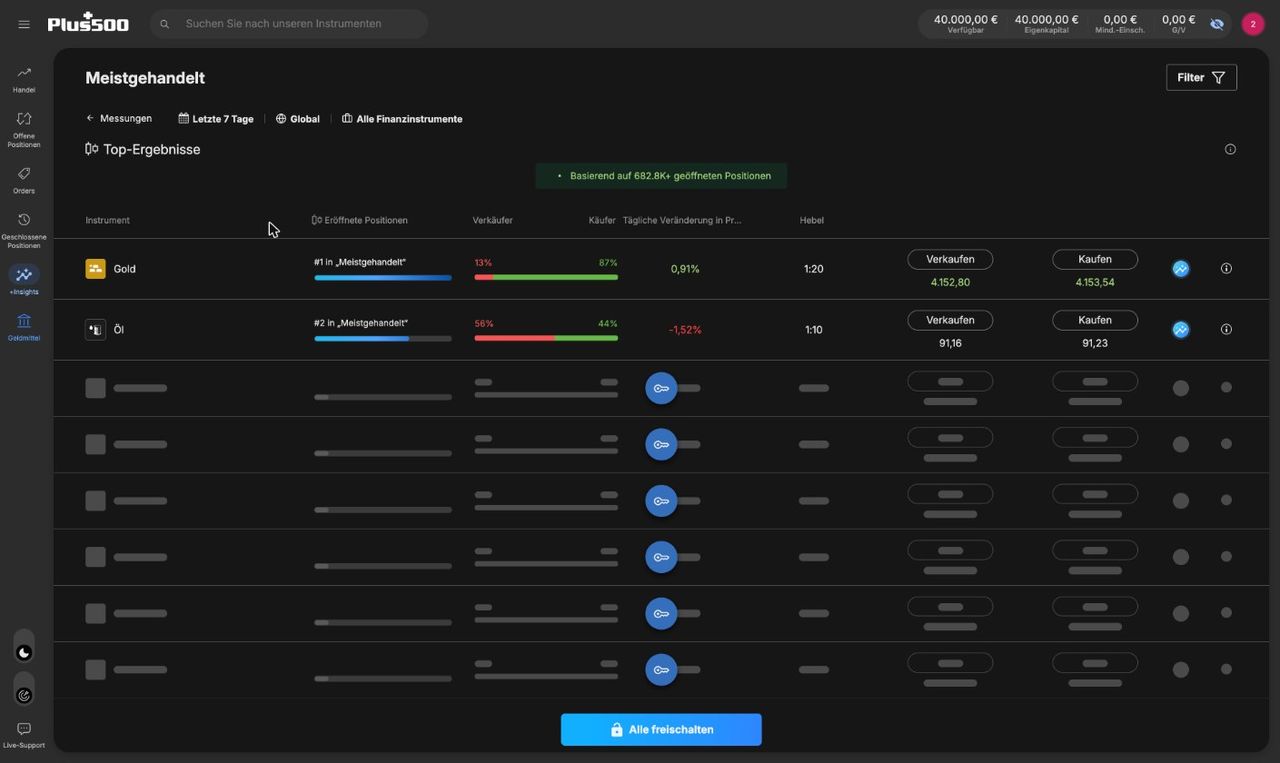Open Live-Support chat
This screenshot has height=763, width=1280.
(x=24, y=735)
